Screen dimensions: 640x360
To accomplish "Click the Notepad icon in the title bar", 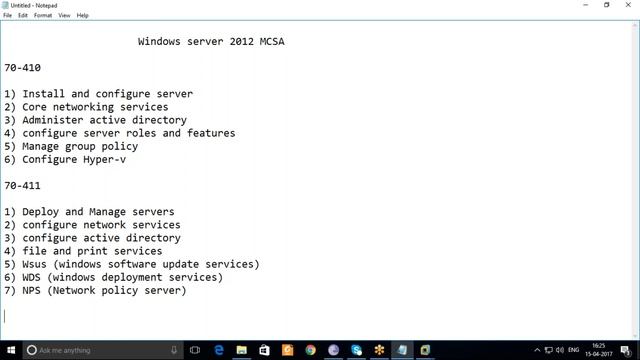I will [5, 5].
